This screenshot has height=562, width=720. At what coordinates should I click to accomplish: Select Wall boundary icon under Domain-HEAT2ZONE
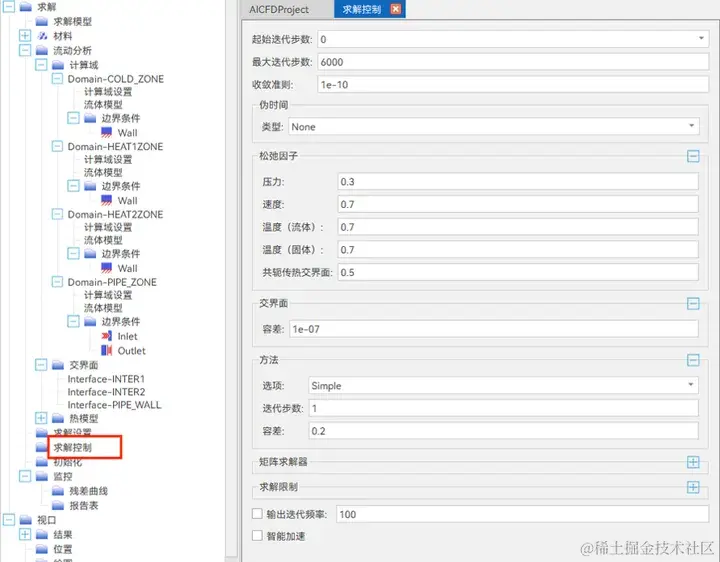click(x=106, y=268)
